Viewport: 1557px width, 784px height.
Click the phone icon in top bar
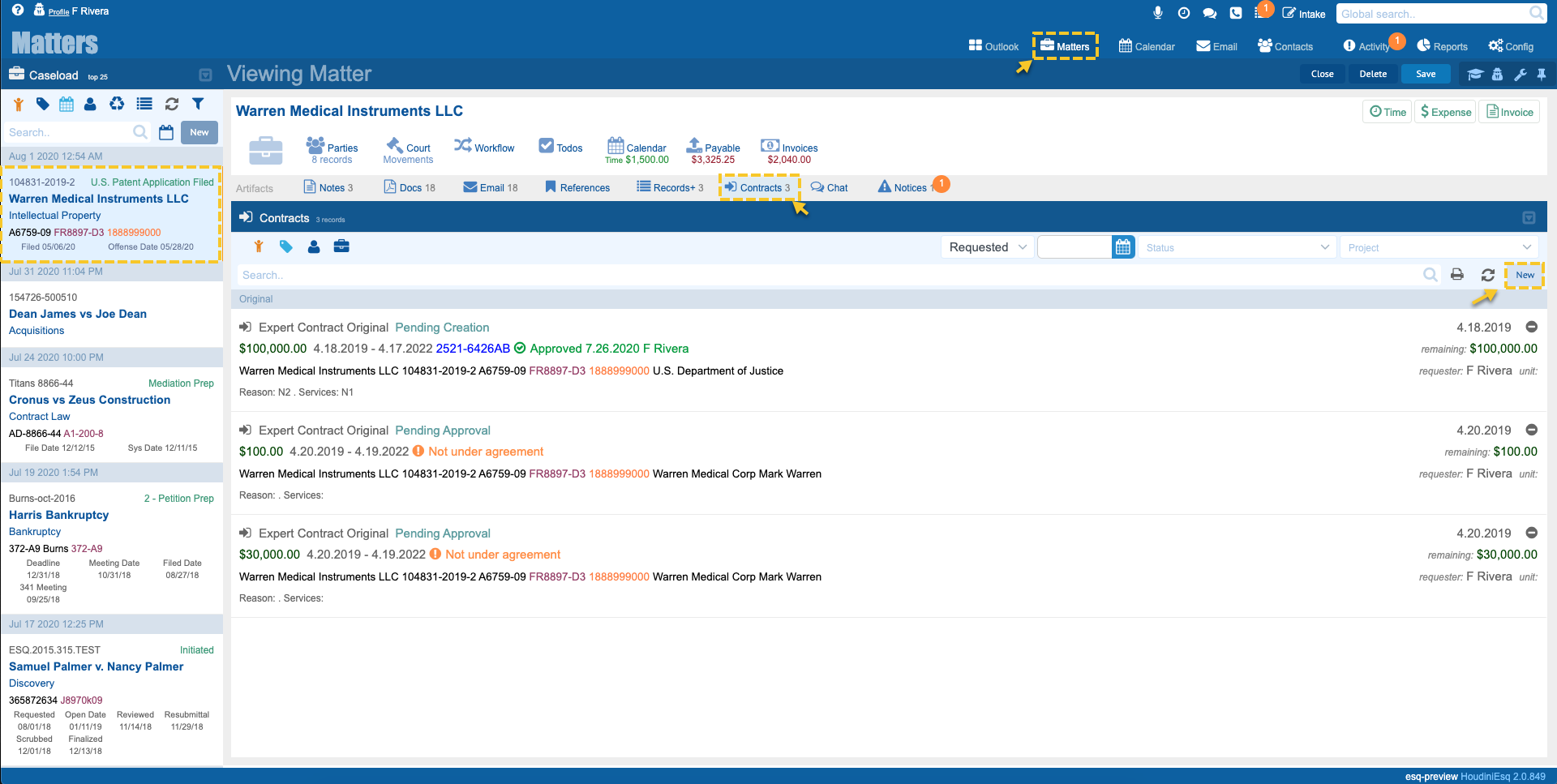point(1235,13)
